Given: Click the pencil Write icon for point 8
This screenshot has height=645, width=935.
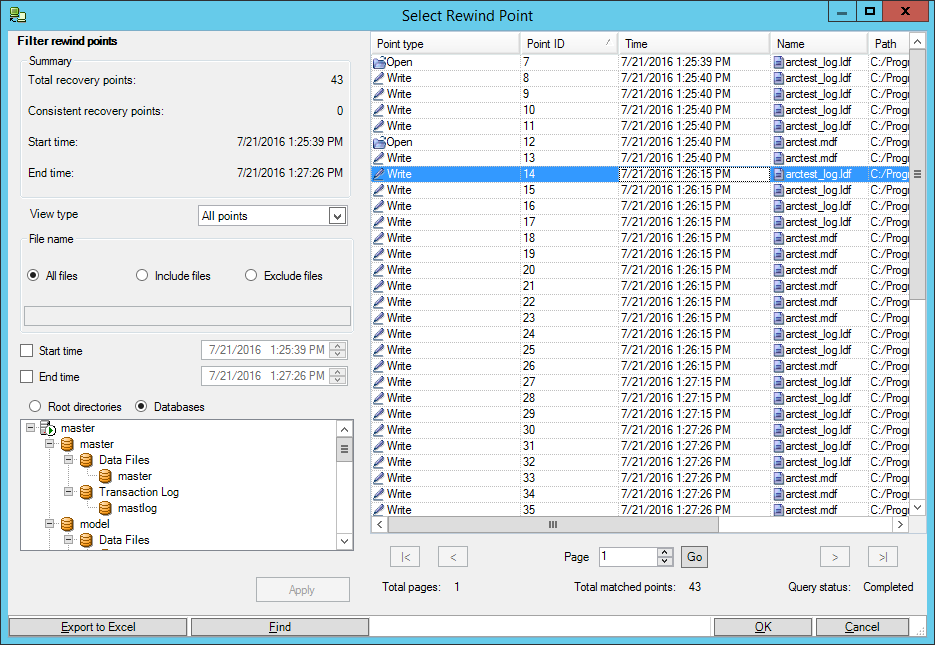Looking at the screenshot, I should (x=379, y=78).
